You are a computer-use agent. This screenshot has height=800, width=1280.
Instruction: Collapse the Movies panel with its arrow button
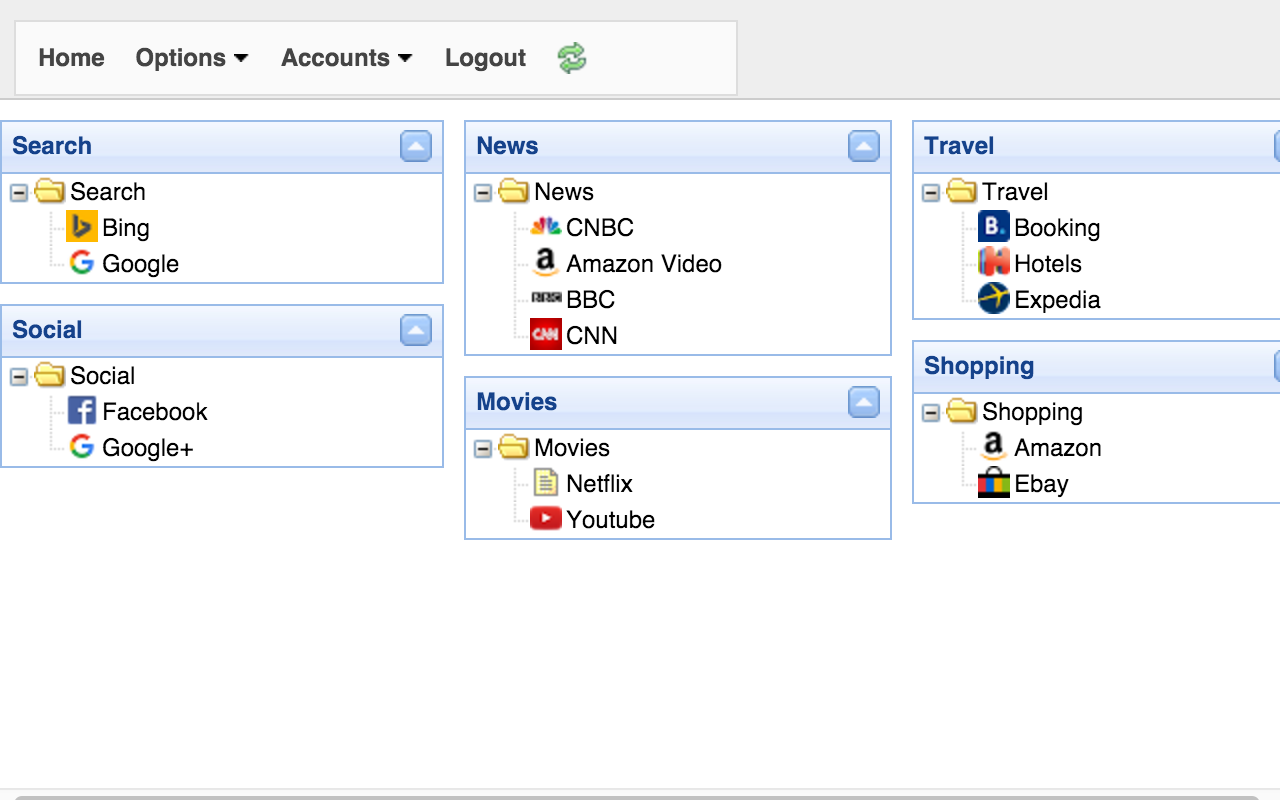click(864, 402)
